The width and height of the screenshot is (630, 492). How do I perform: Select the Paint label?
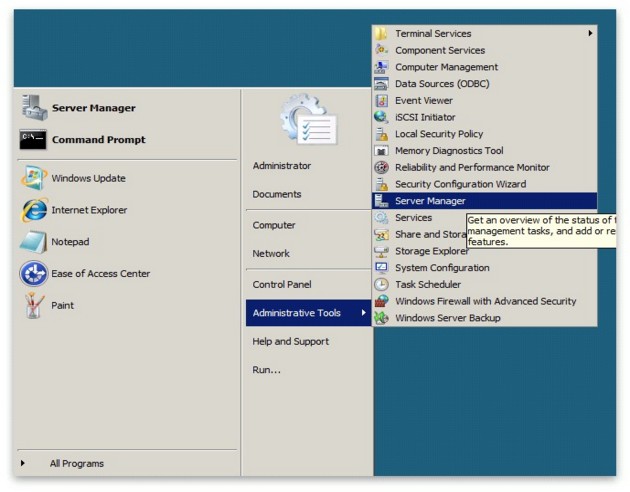coord(62,305)
